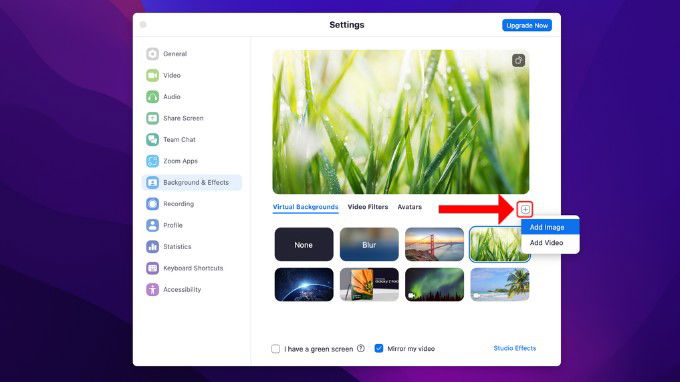This screenshot has width=680, height=382.
Task: Select the beach palm tree video background
Action: (500, 284)
